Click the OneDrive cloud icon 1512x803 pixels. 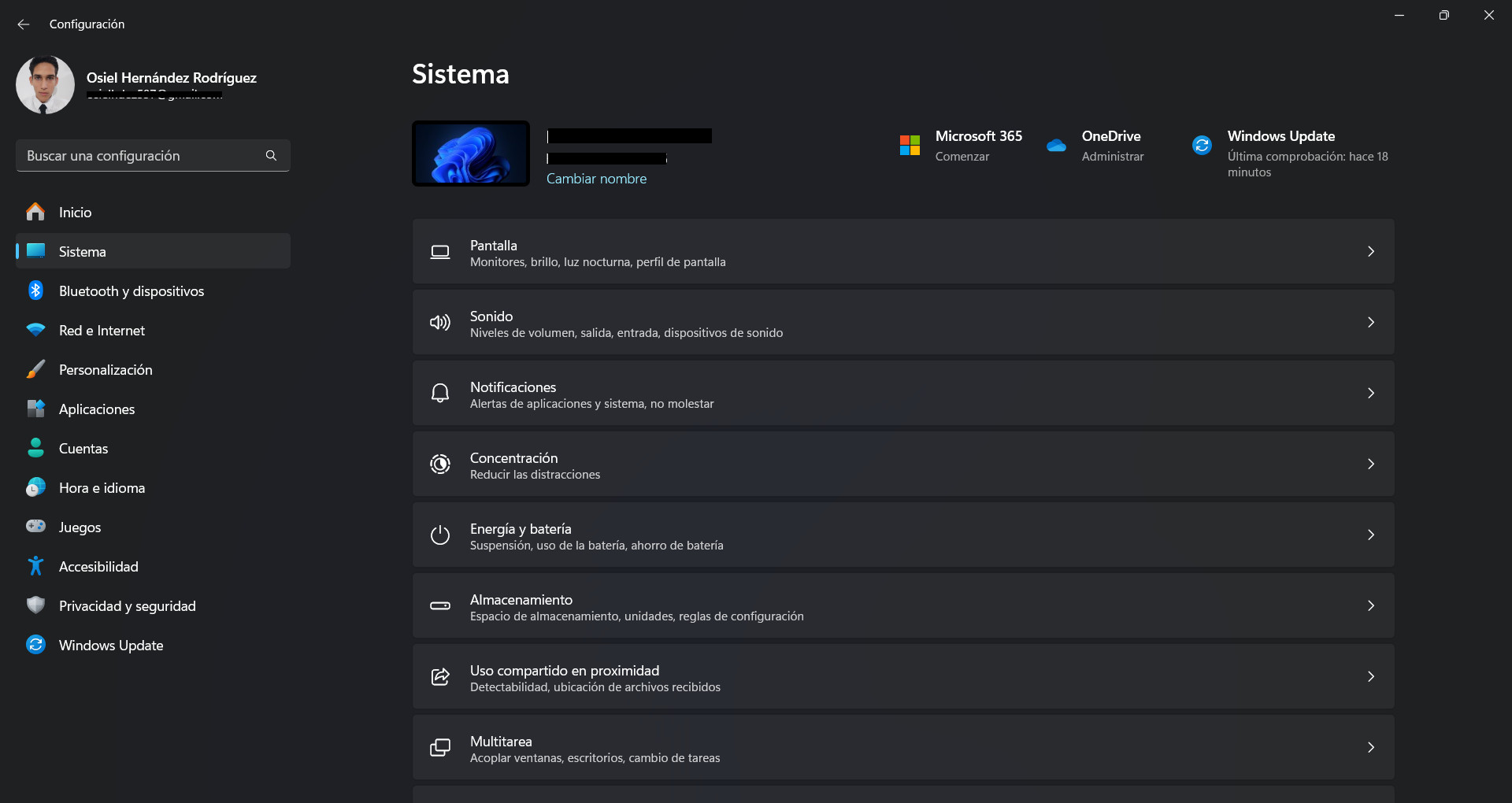(1056, 146)
